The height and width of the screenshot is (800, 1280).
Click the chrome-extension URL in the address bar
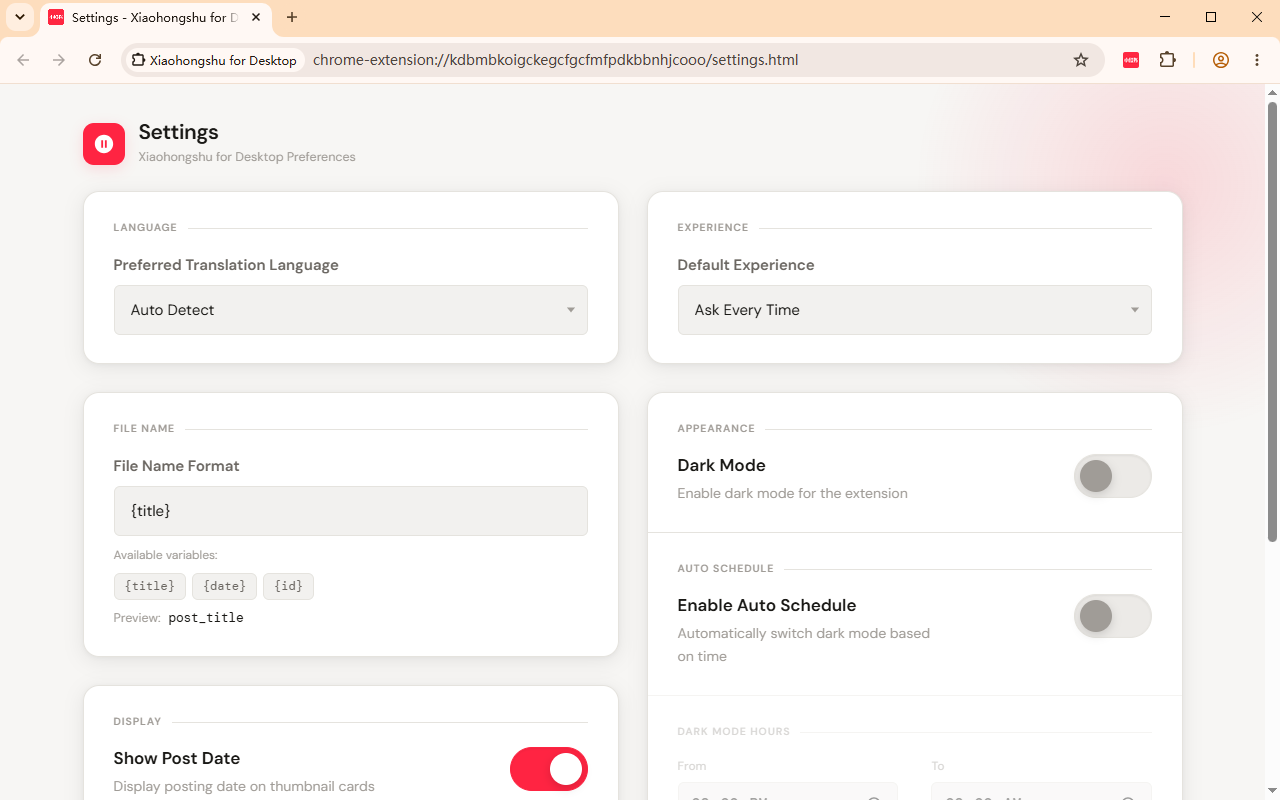(556, 60)
